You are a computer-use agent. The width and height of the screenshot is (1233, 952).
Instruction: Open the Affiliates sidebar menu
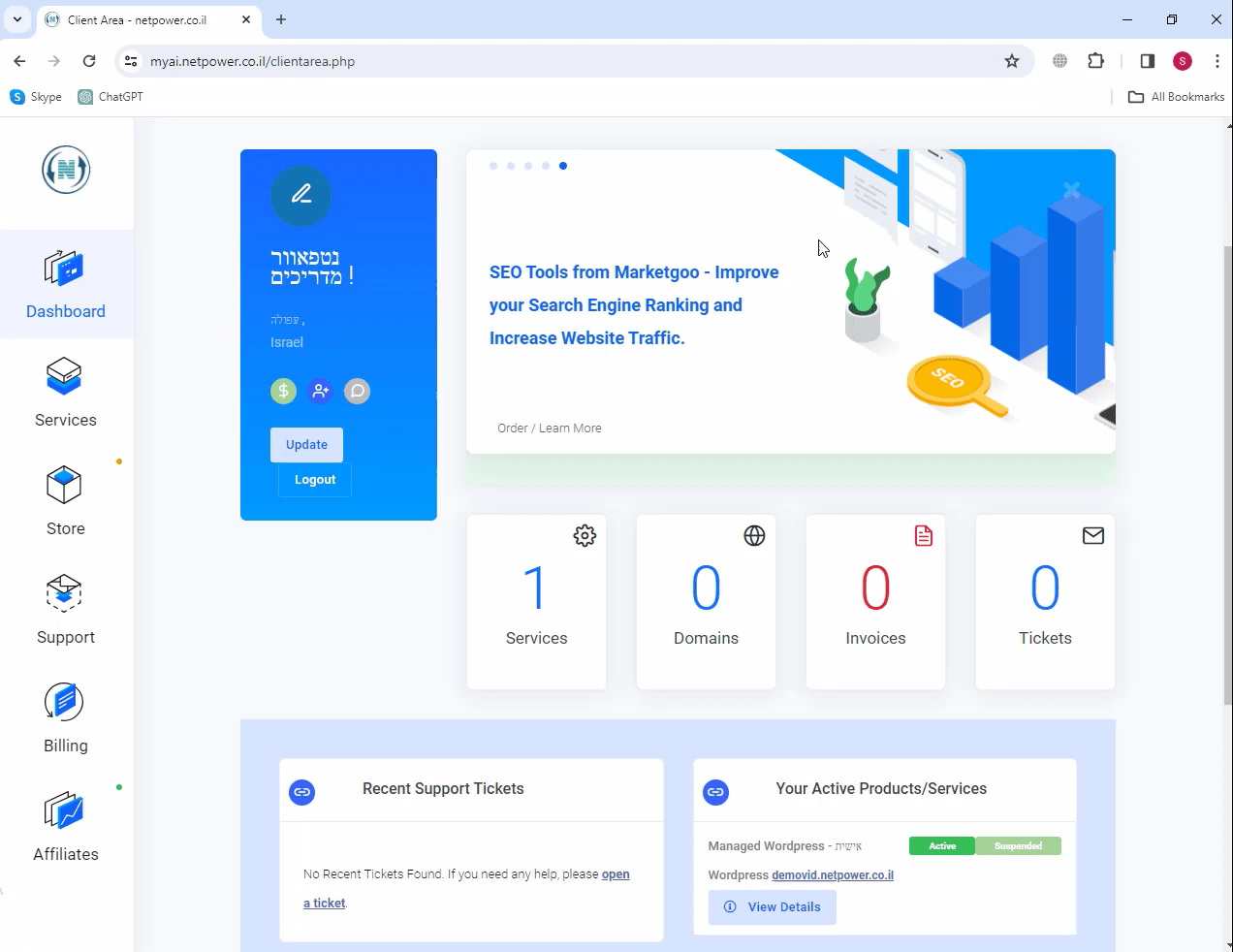[x=66, y=827]
